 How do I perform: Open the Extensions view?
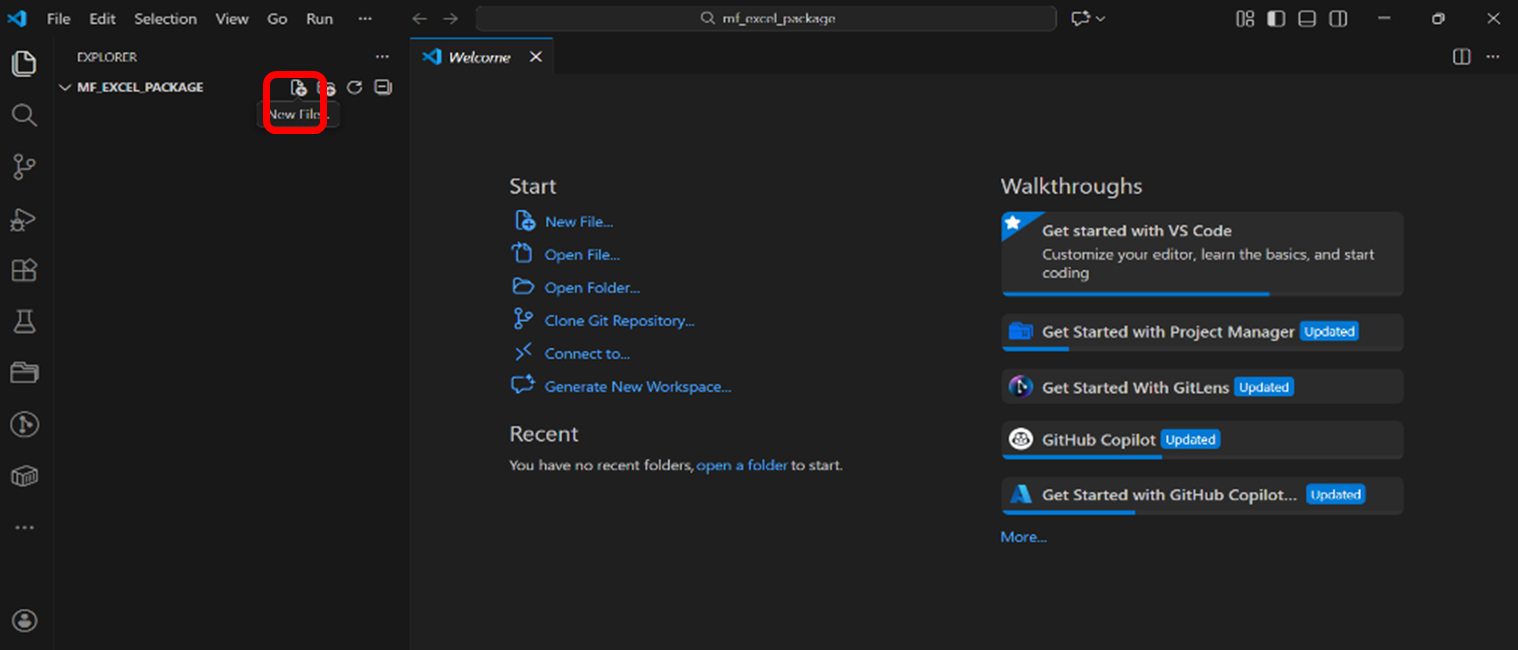[24, 270]
